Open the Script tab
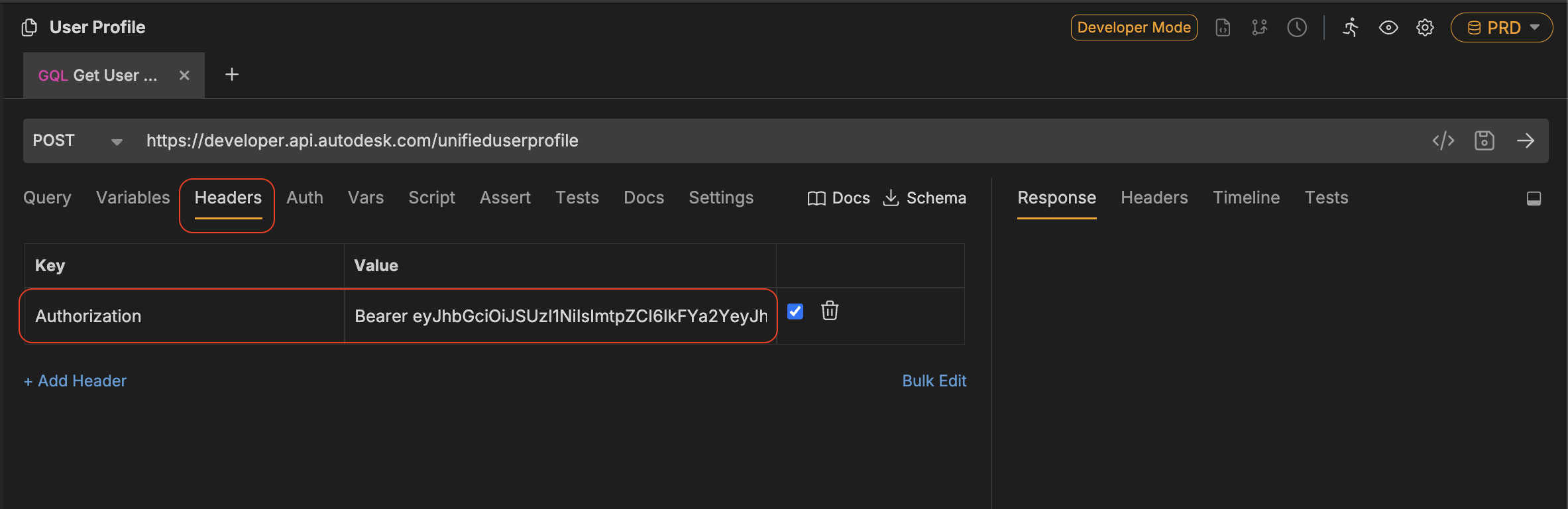The width and height of the screenshot is (1568, 509). [431, 198]
